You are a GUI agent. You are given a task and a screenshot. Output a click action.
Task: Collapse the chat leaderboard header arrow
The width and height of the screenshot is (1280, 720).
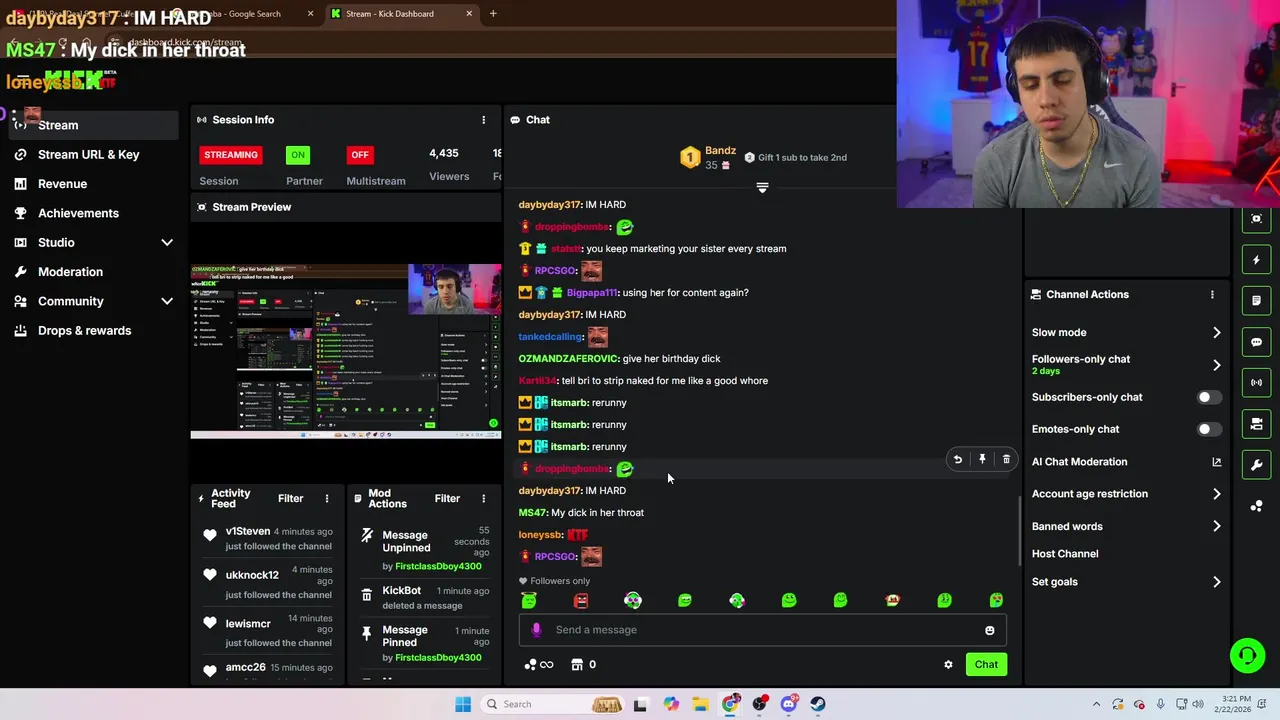pos(762,188)
